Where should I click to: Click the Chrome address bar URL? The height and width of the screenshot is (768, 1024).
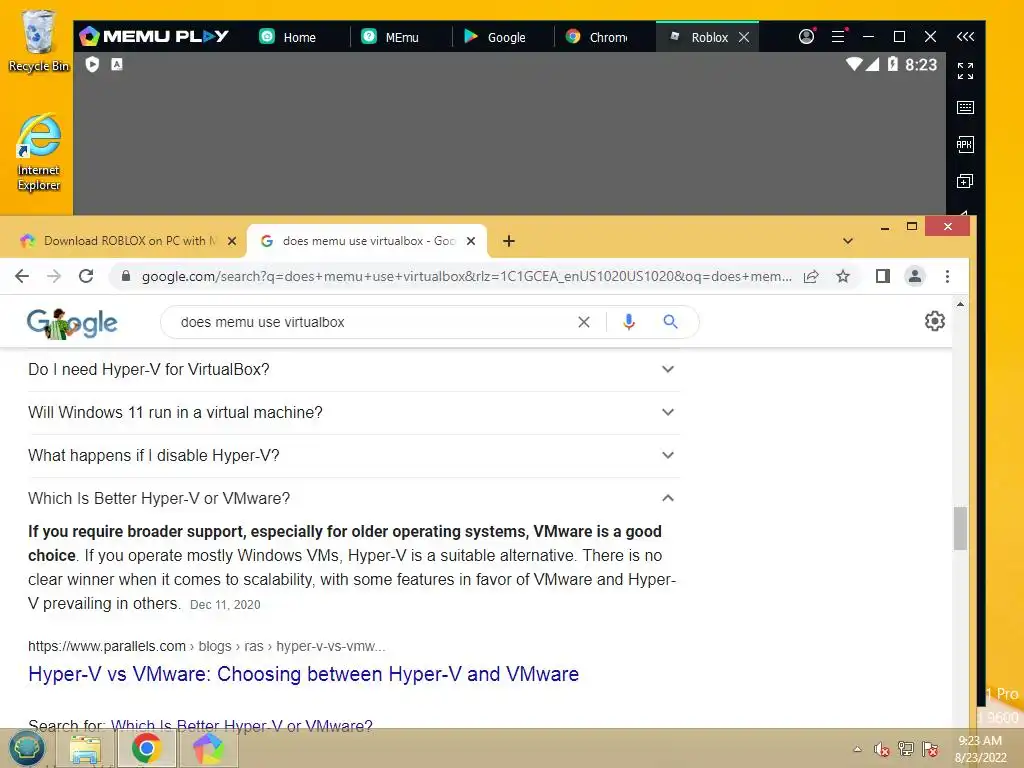[x=466, y=276]
